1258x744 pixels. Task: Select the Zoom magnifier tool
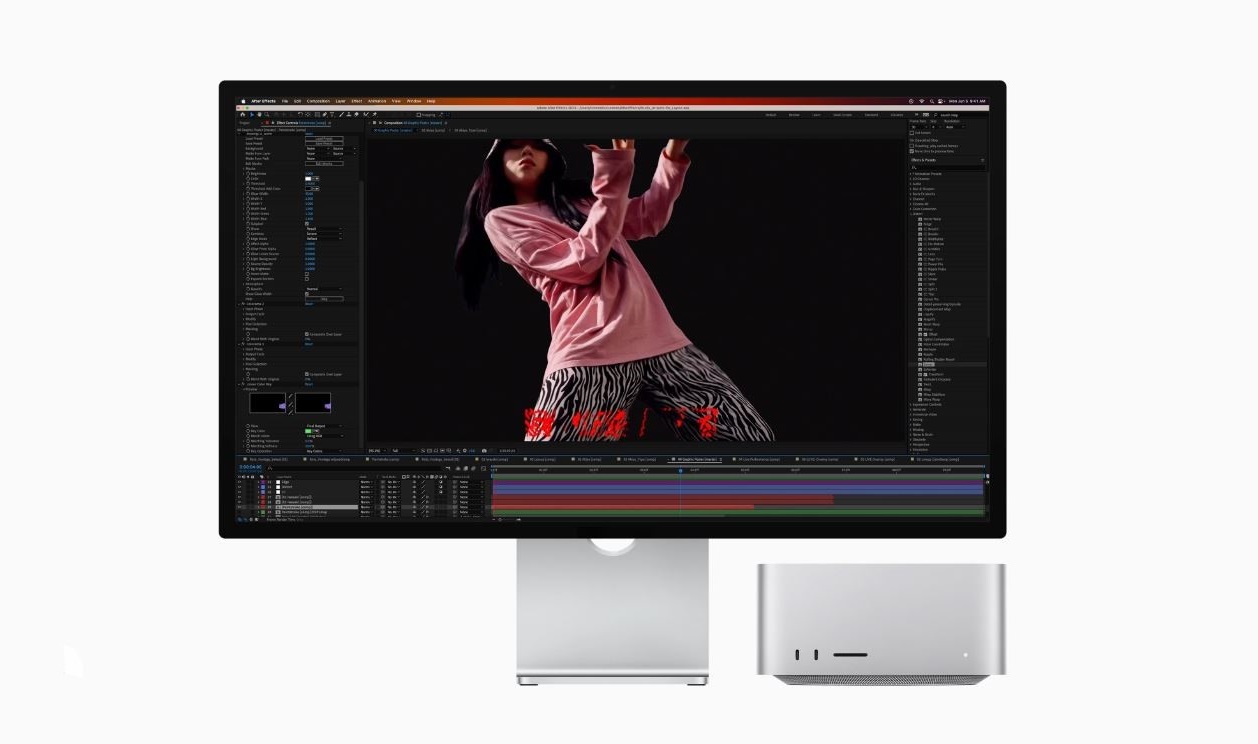266,115
